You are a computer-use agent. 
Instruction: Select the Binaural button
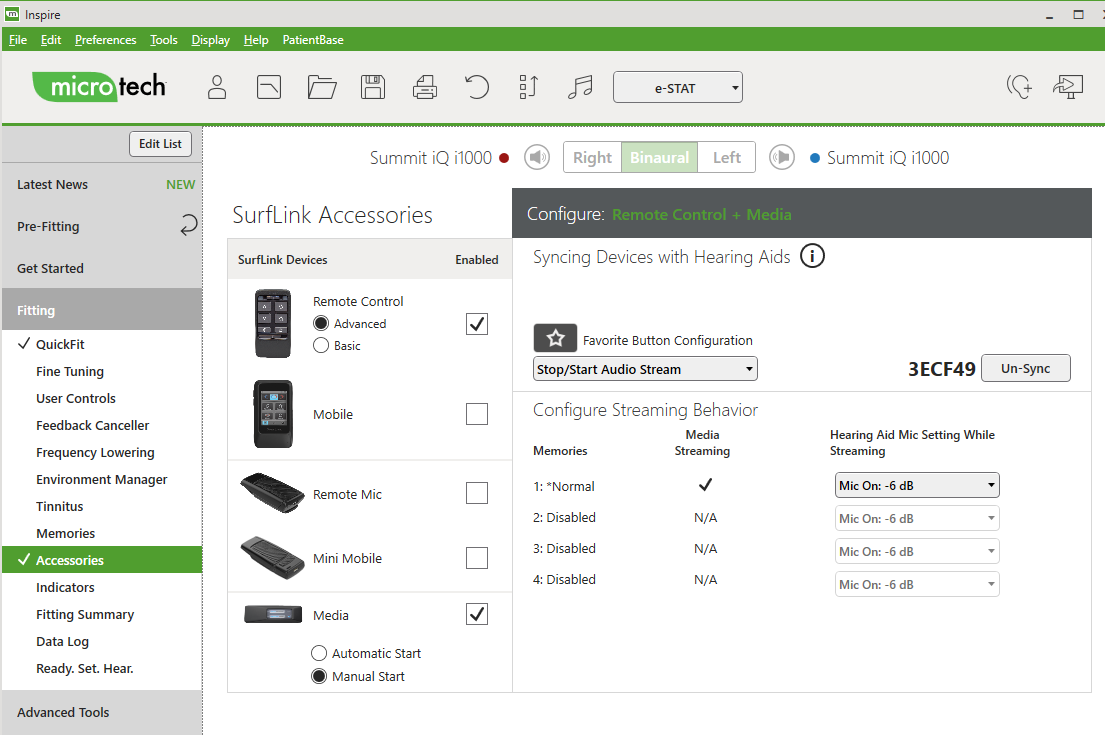[x=660, y=157]
